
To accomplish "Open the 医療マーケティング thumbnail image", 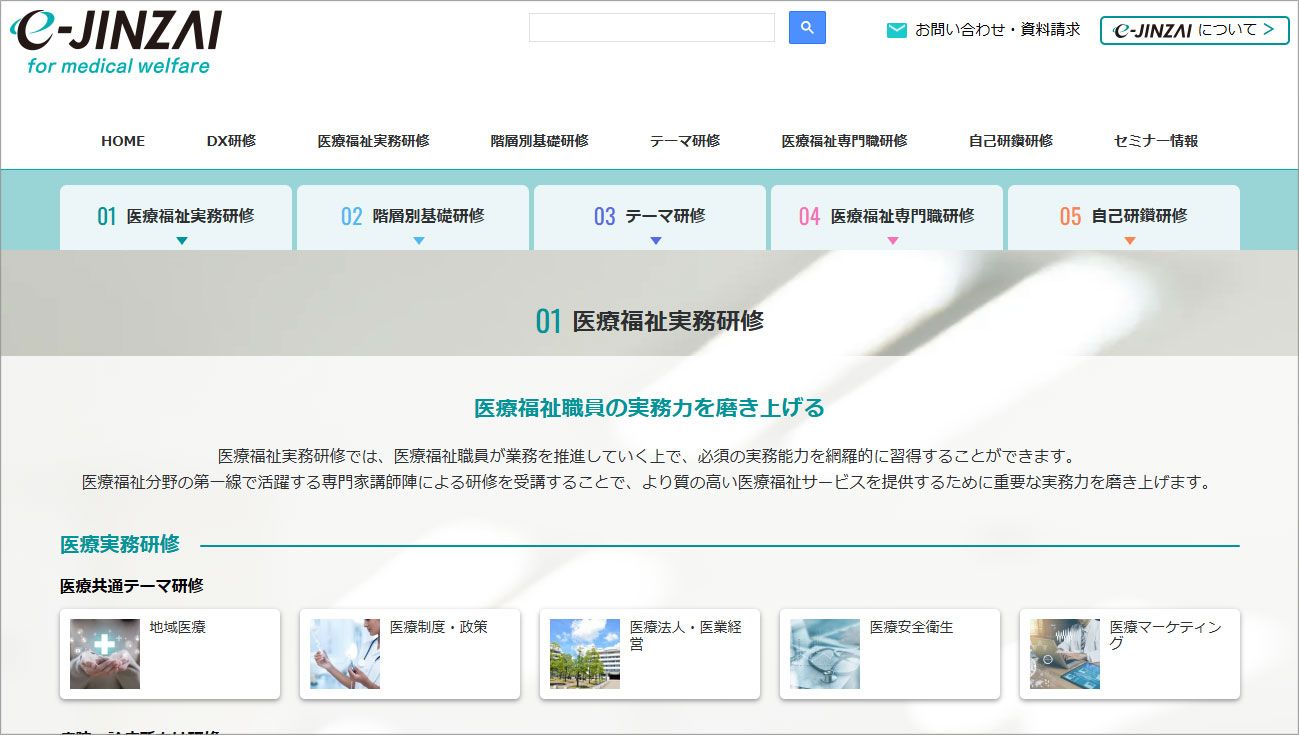I will click(1065, 654).
